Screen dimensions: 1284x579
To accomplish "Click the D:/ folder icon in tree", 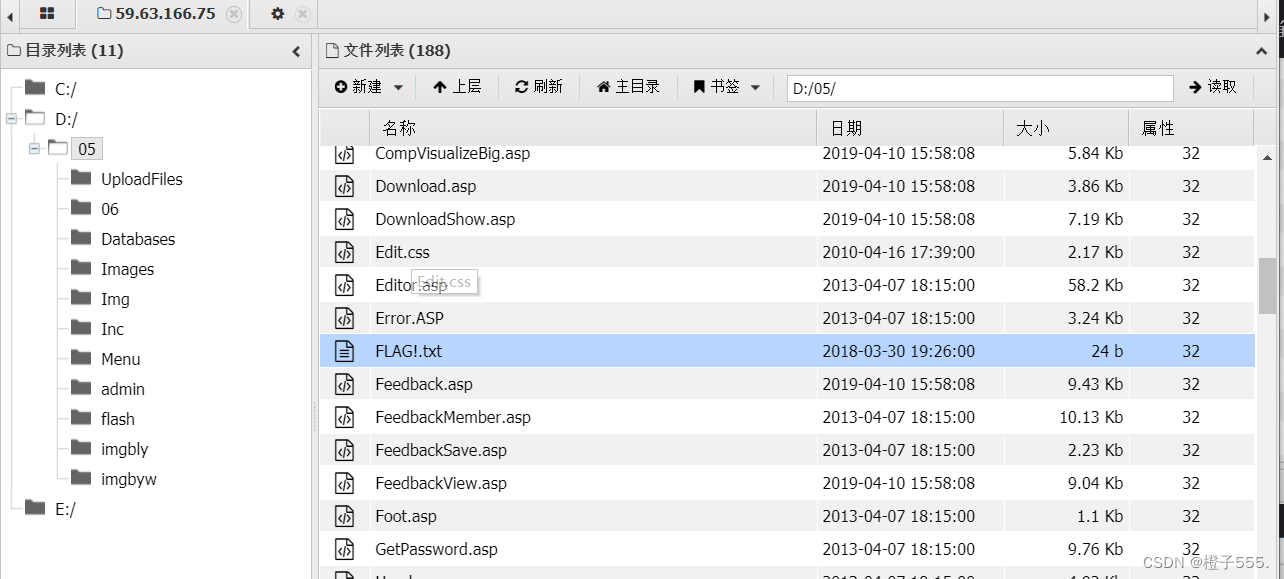I will click(x=35, y=118).
